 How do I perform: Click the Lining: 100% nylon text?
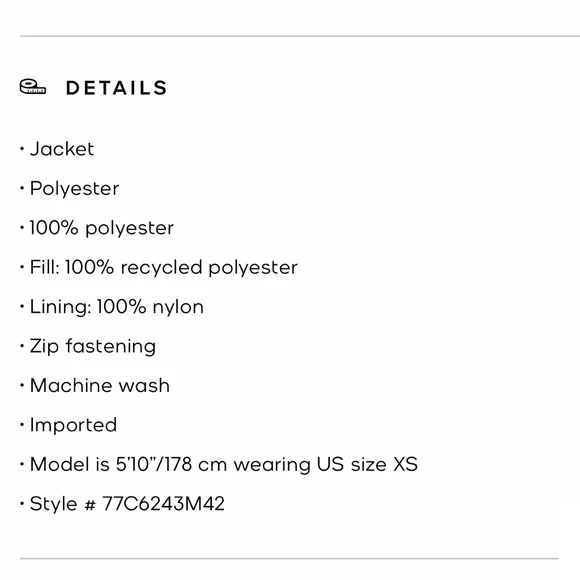tap(117, 307)
